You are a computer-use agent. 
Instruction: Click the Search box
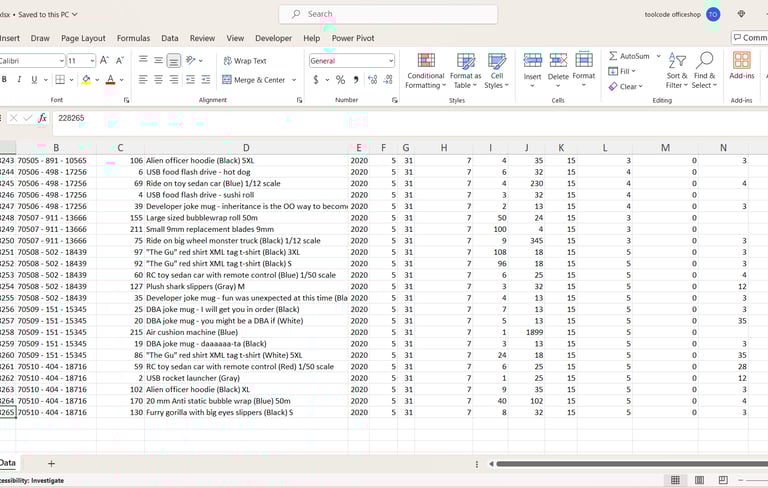click(x=388, y=14)
